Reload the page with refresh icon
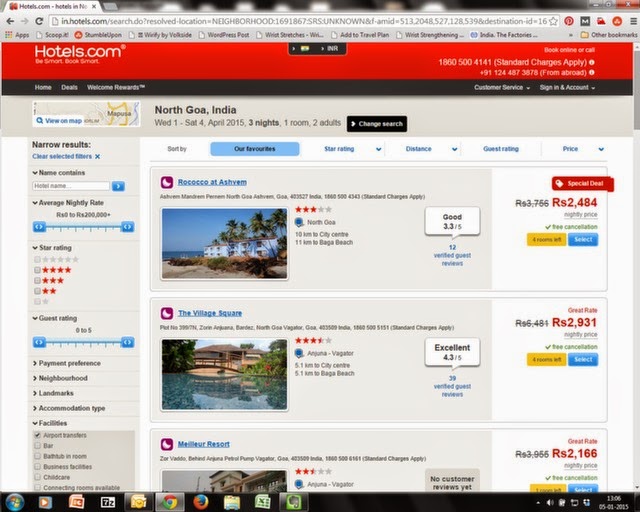The image size is (640, 512). pyautogui.click(x=39, y=21)
